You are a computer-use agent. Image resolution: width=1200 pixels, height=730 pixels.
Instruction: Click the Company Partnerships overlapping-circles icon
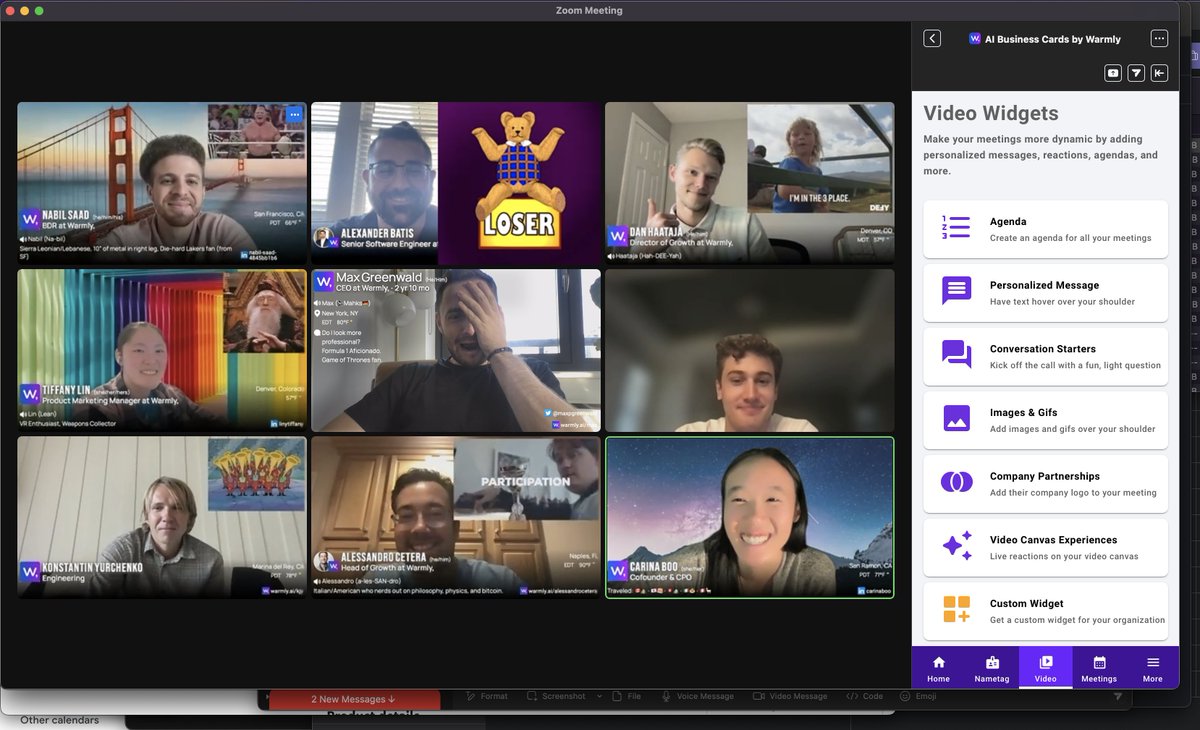(956, 482)
